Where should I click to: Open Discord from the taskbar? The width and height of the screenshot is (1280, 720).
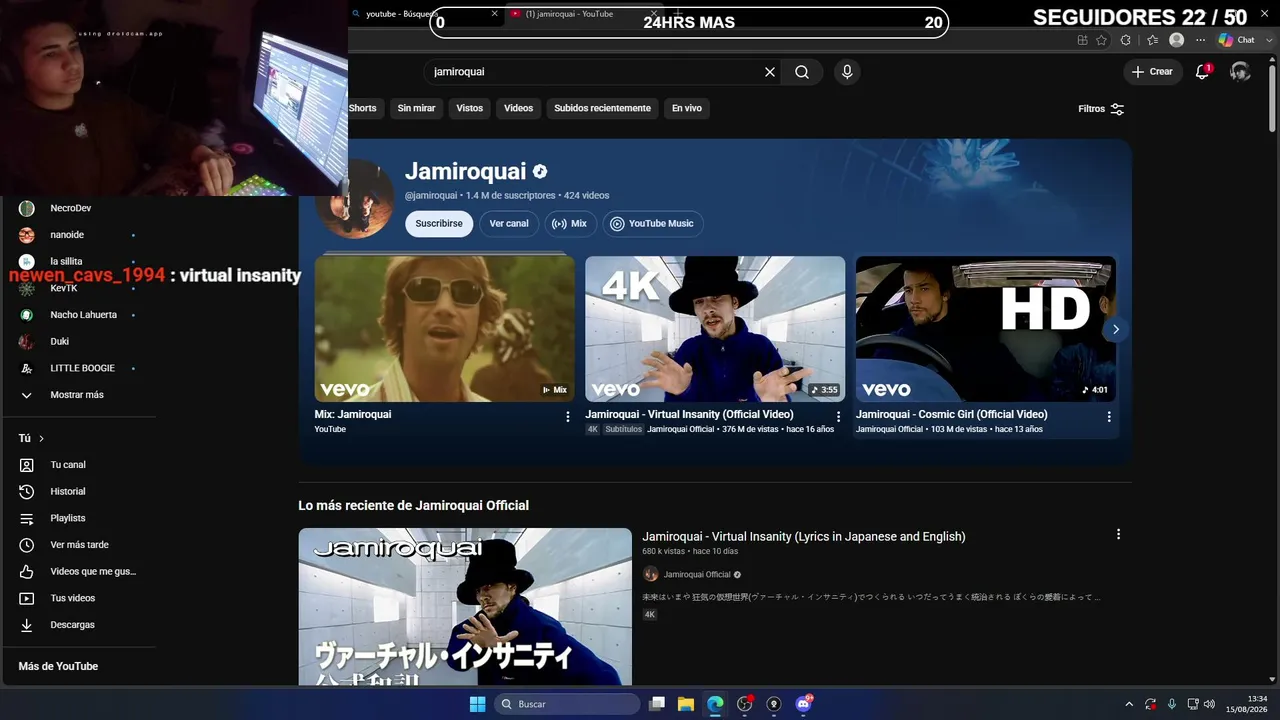[803, 704]
